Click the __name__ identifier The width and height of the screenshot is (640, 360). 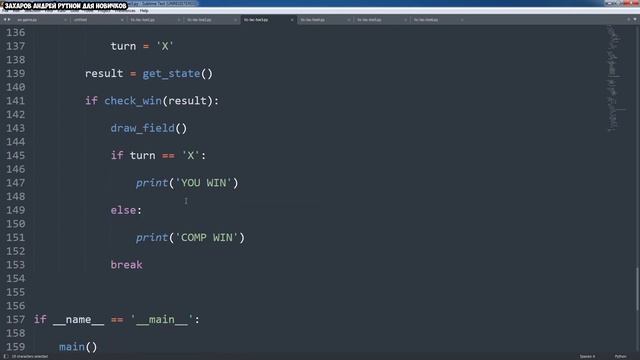(78, 320)
